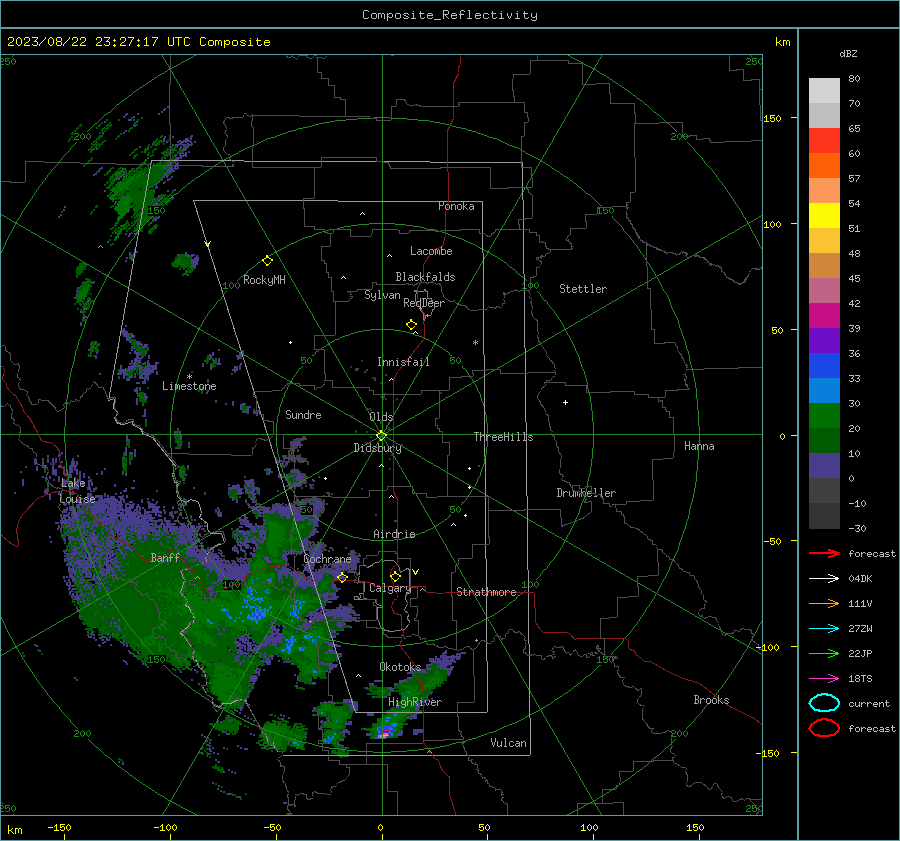Click the Stettler city label
This screenshot has width=900, height=841.
[x=583, y=289]
